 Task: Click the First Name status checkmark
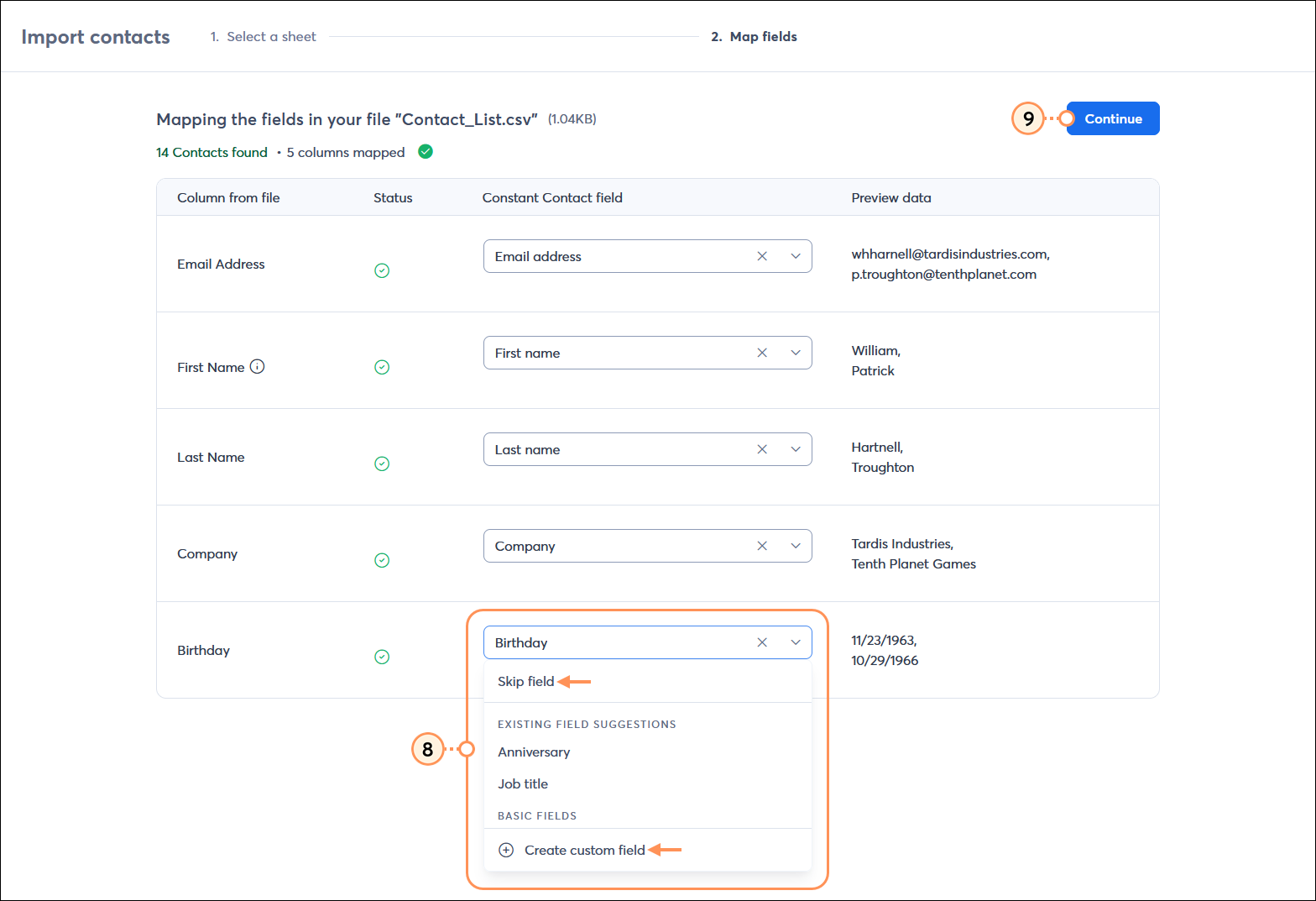click(x=382, y=367)
